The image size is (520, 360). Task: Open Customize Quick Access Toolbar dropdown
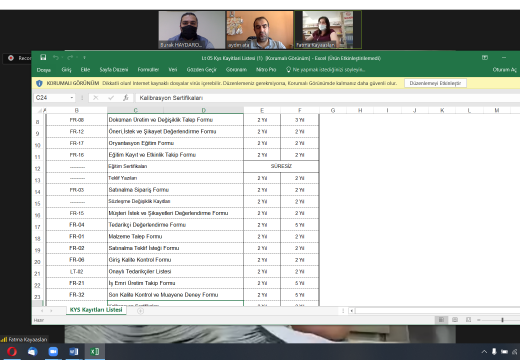pyautogui.click(x=84, y=58)
